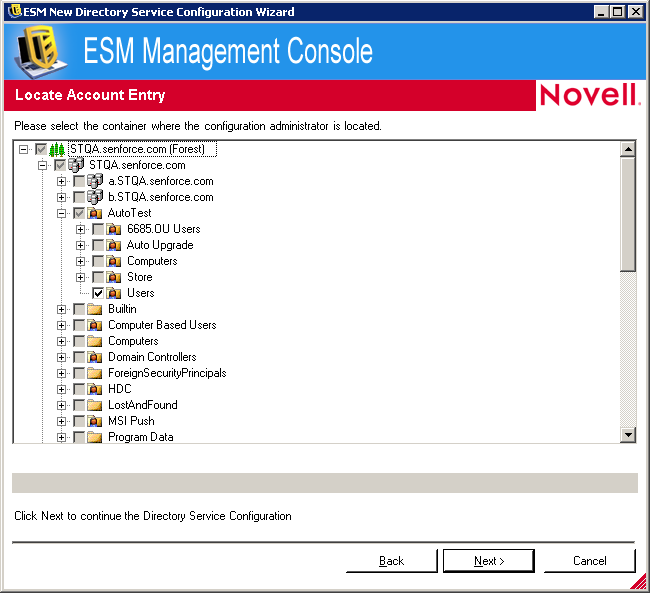Check the Domain Controllers checkbox

[x=79, y=357]
